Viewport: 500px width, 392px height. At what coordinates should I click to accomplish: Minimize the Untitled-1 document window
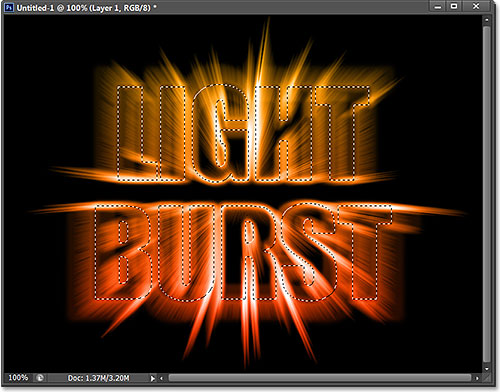[x=438, y=6]
